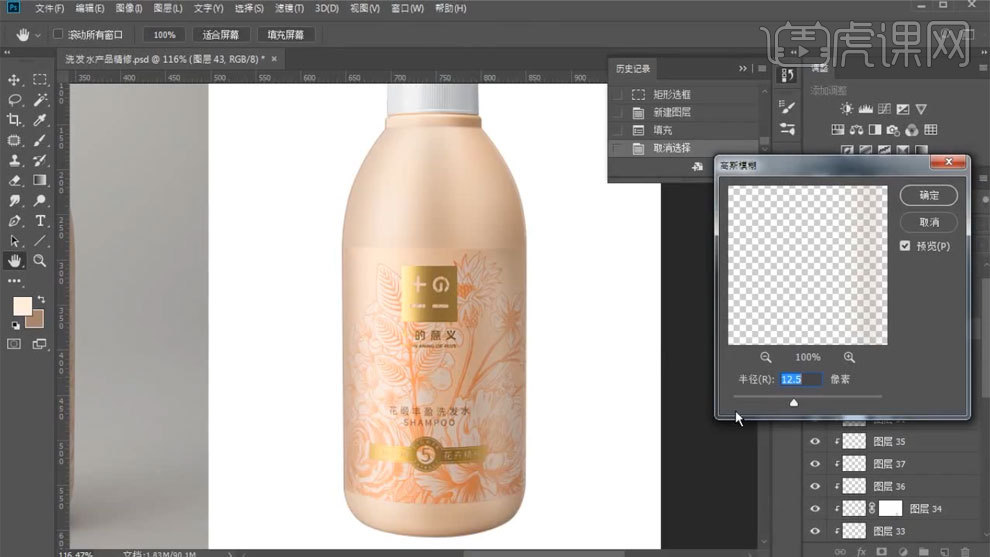
Task: Select the Eyedropper tool
Action: tap(40, 120)
